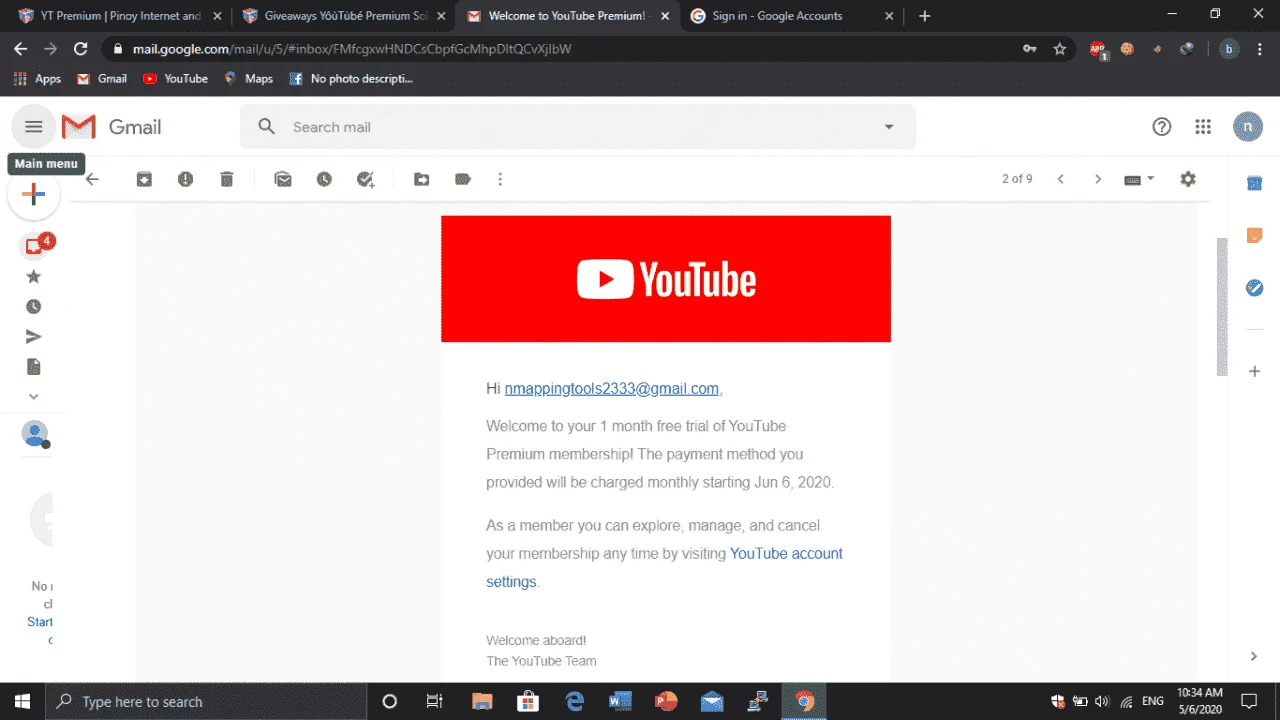Viewport: 1280px width, 720px height.
Task: Open Maps bookmark
Action: (x=248, y=78)
